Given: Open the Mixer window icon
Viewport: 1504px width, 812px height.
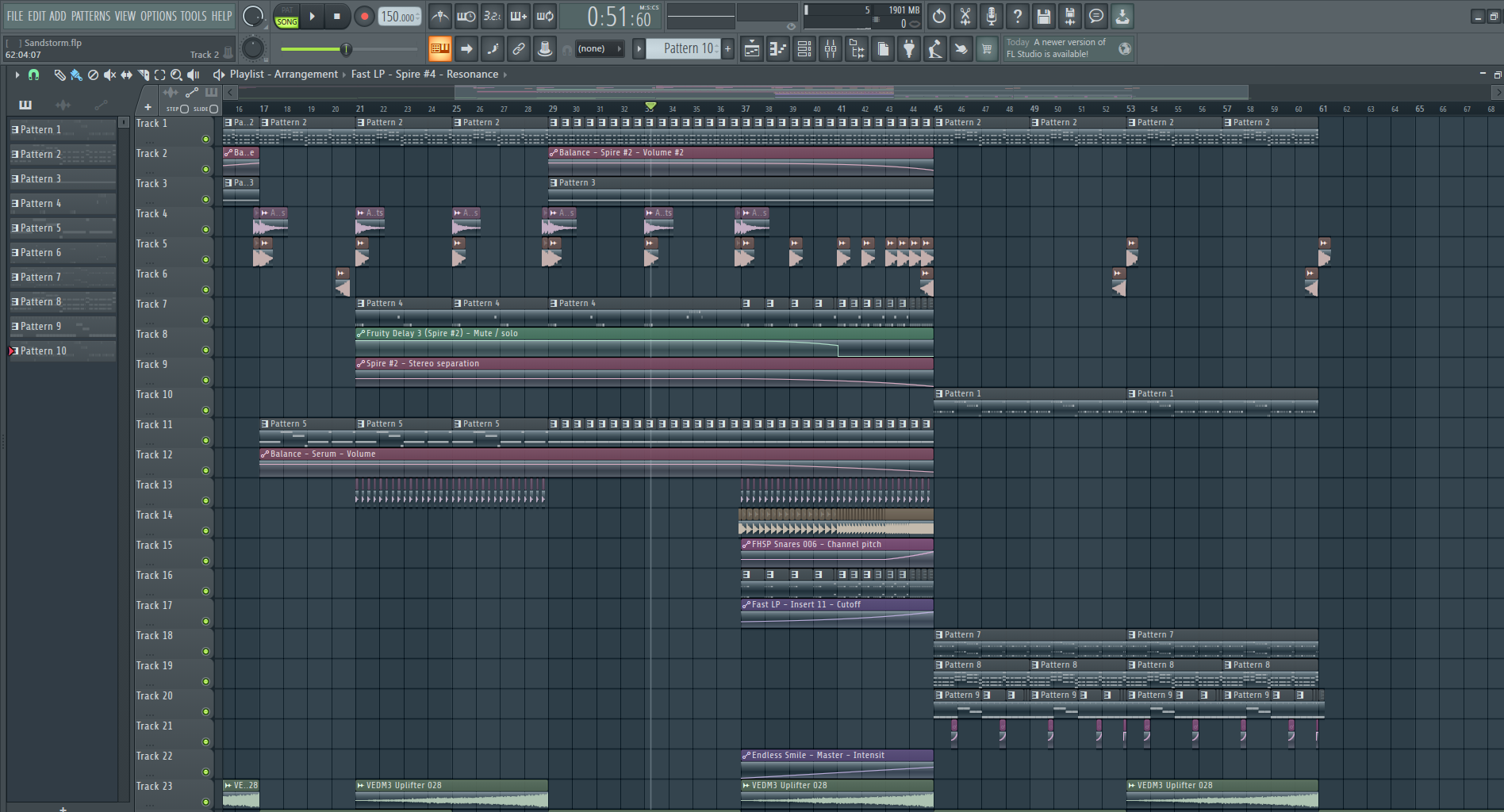Looking at the screenshot, I should (831, 49).
